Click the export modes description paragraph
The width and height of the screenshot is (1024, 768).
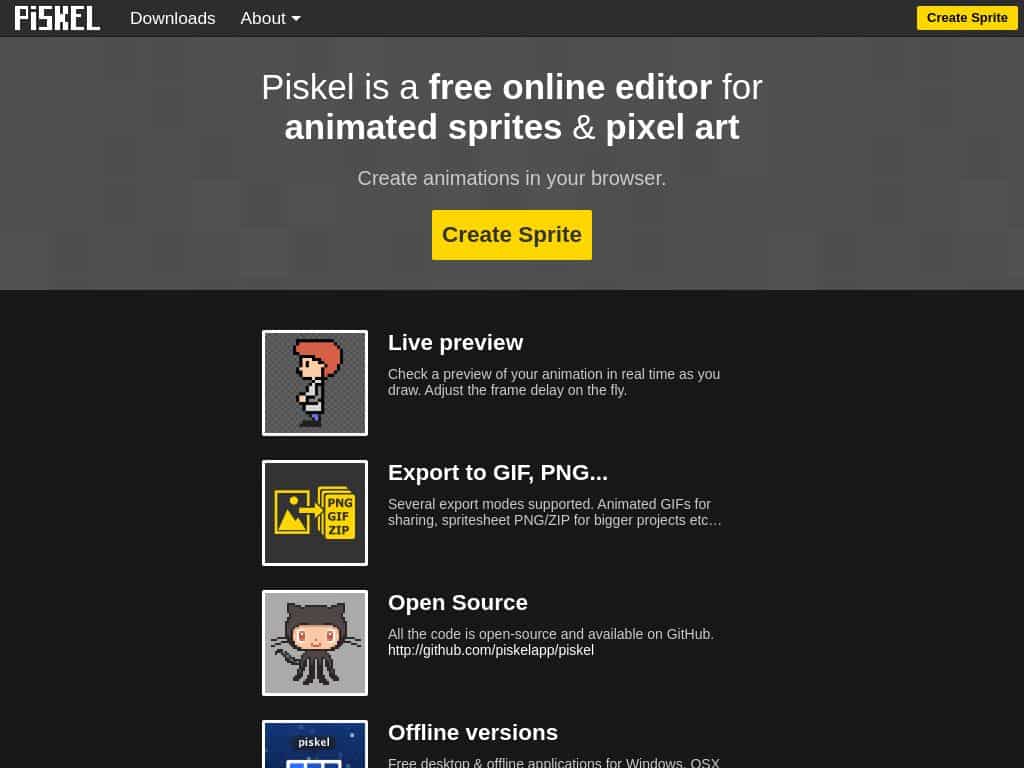554,512
